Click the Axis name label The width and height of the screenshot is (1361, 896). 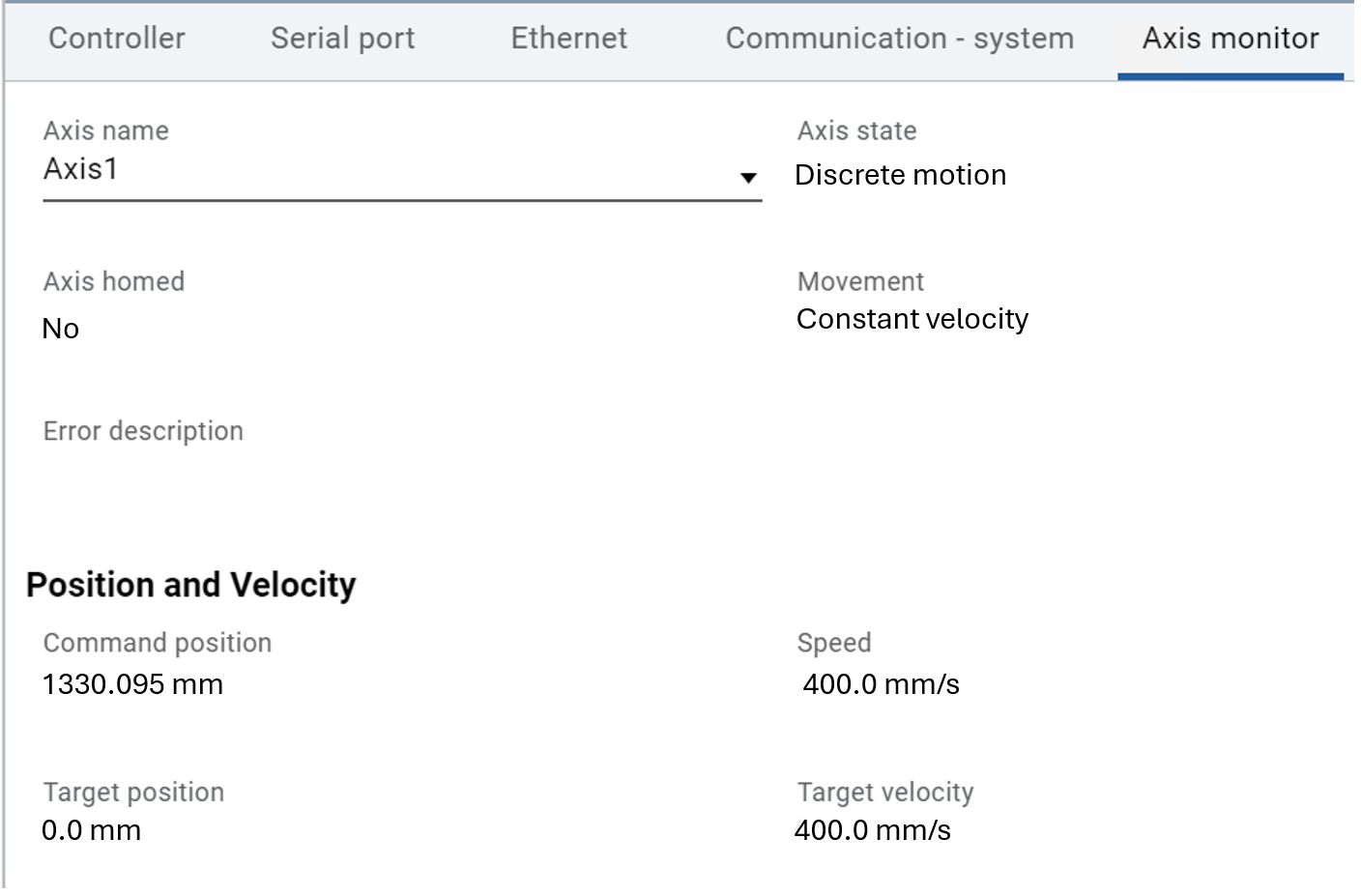tap(105, 130)
